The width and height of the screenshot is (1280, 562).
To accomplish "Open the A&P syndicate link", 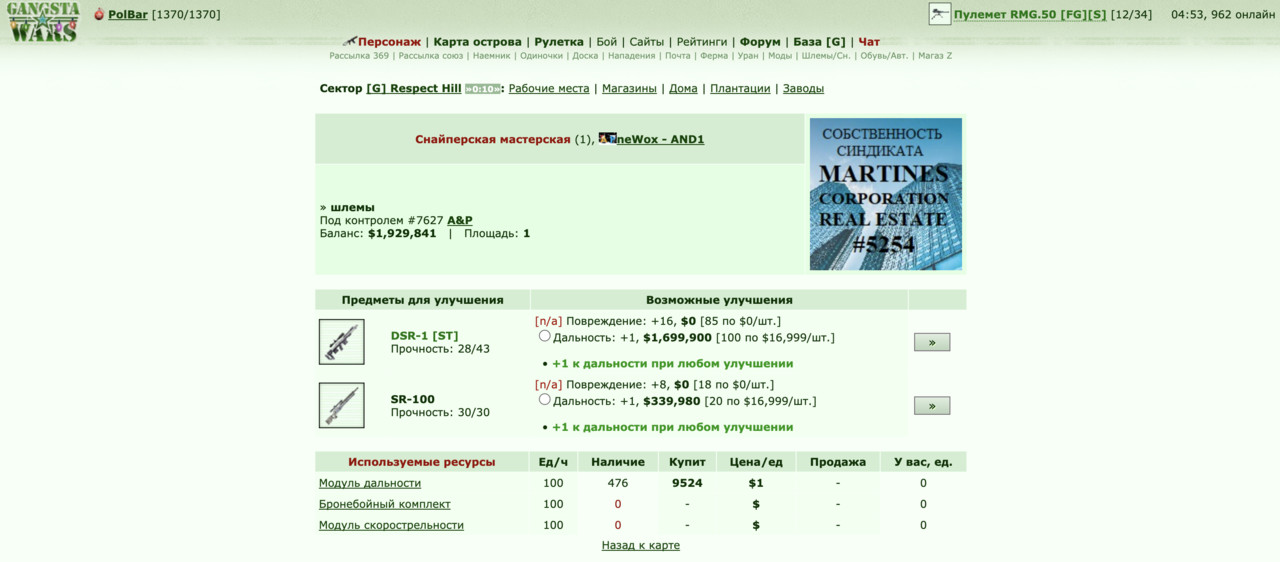I will [460, 220].
